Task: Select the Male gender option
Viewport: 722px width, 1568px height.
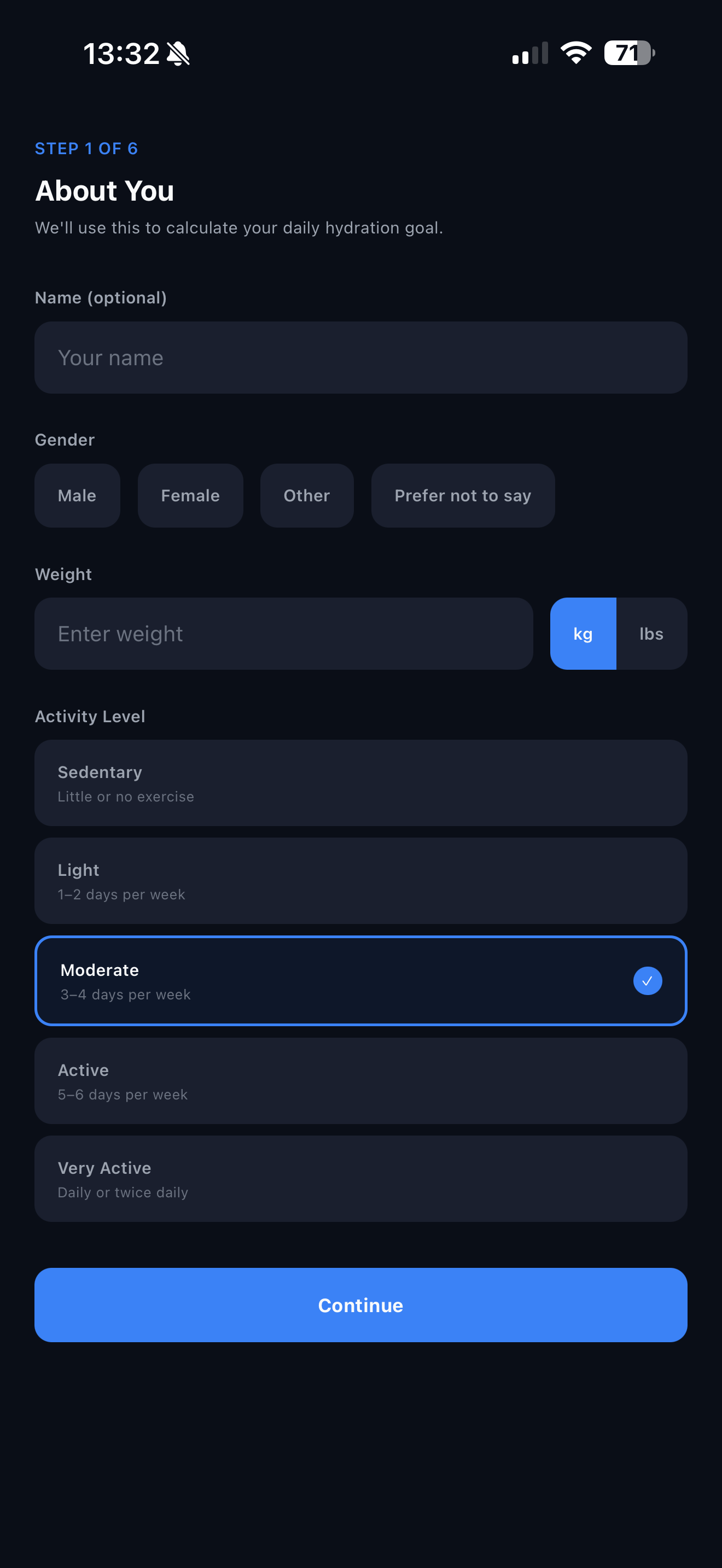Action: [77, 495]
